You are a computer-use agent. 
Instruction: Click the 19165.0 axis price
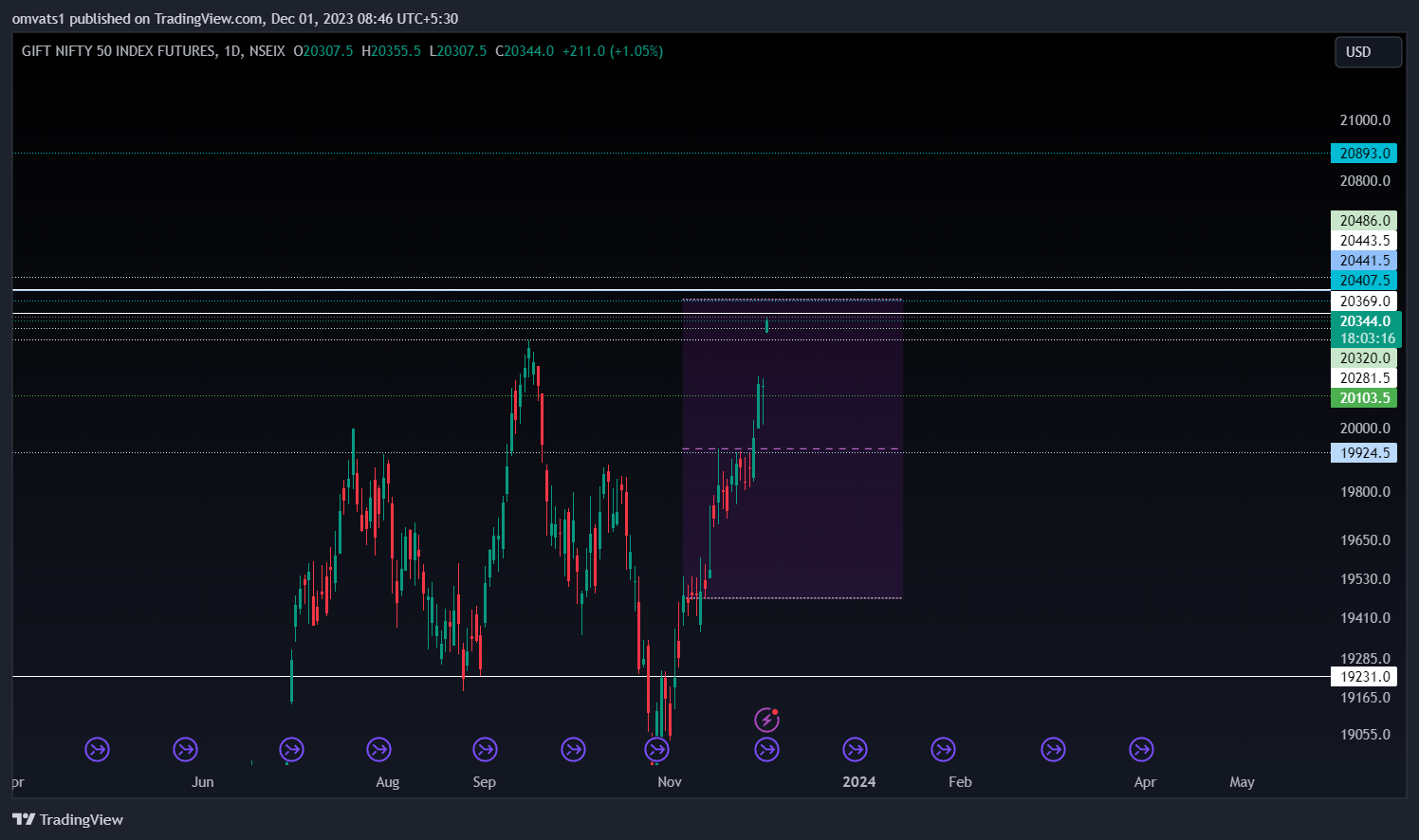coord(1365,697)
